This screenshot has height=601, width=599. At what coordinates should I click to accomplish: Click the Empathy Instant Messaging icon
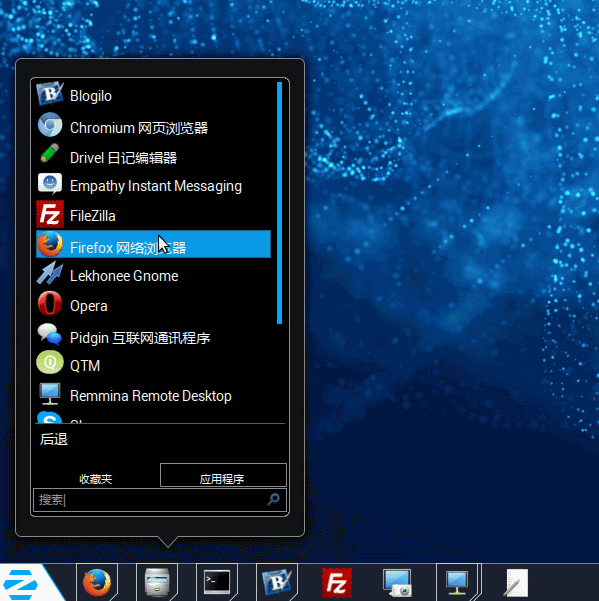[x=50, y=184]
